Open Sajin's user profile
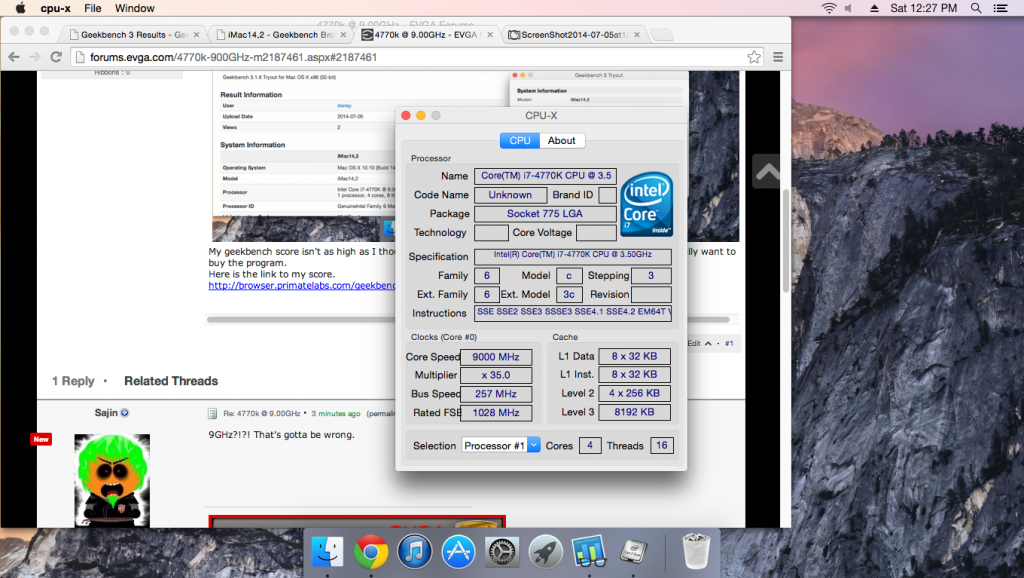 pyautogui.click(x=106, y=413)
